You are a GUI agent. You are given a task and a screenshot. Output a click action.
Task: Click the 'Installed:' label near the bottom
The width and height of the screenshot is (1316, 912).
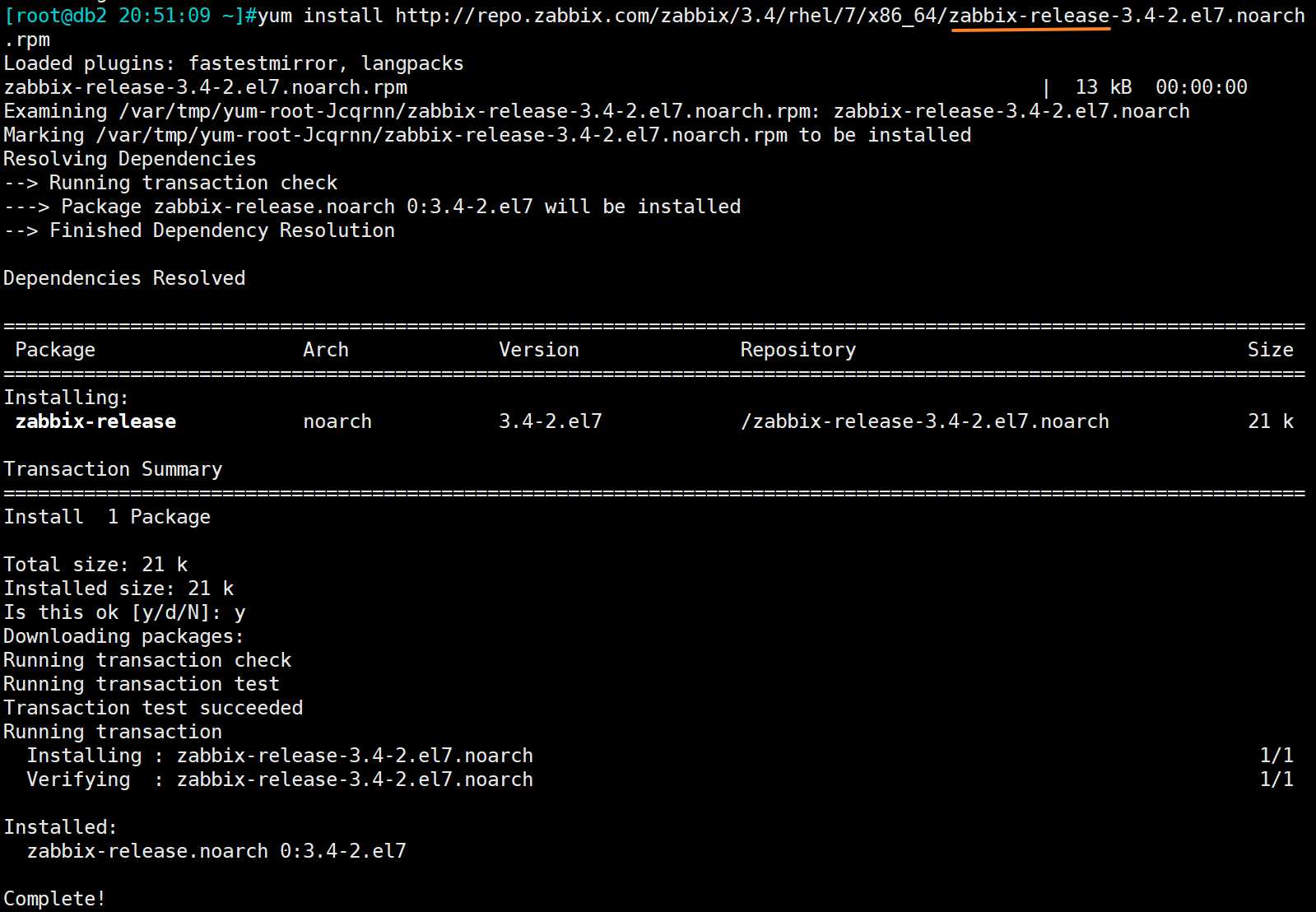tap(61, 827)
